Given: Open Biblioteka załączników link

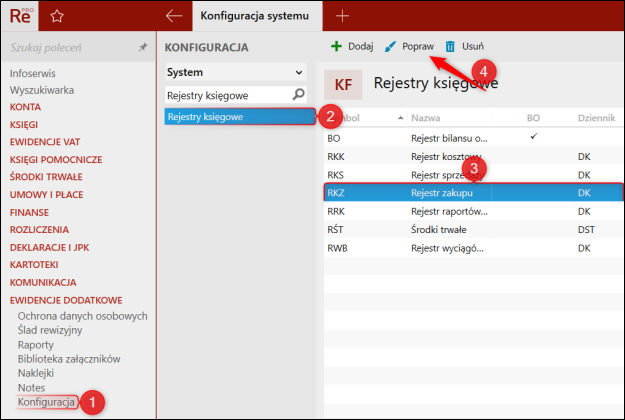Looking at the screenshot, I should coord(69,359).
